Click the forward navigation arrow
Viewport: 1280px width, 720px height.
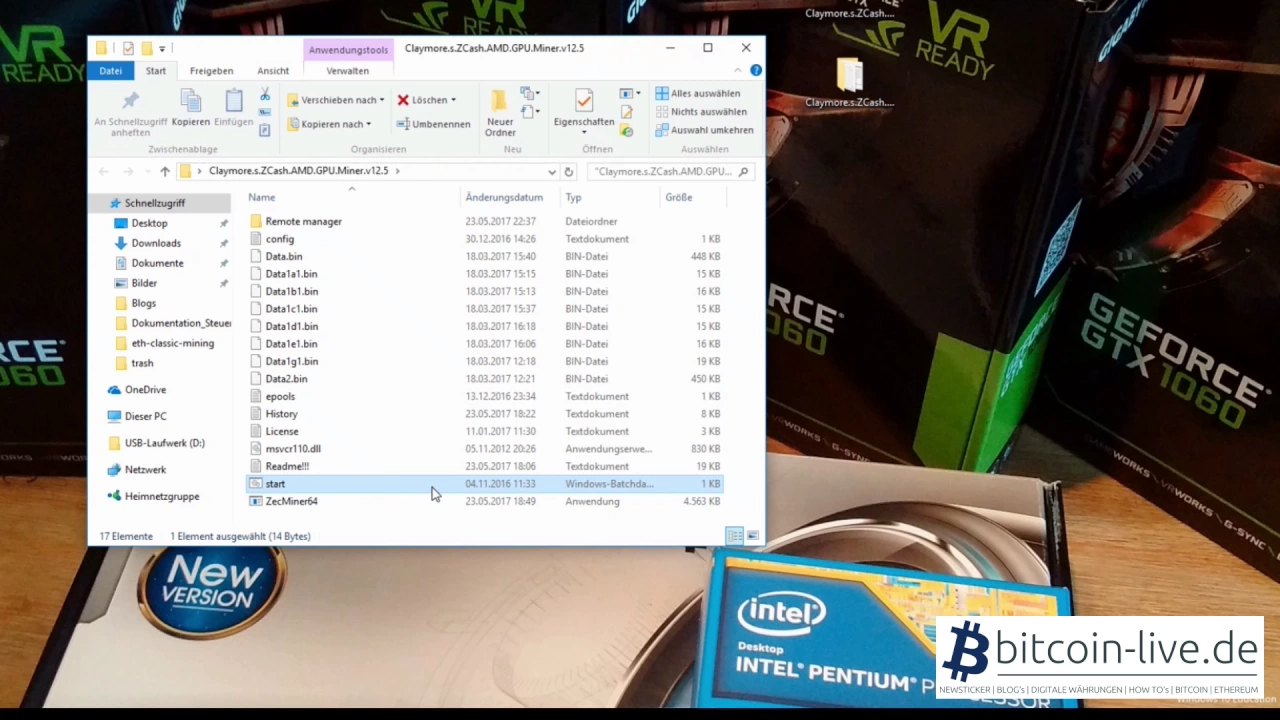point(127,171)
